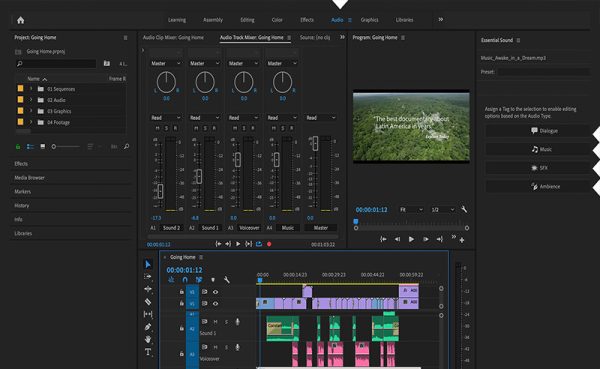Select the Track Select Forward tool

pyautogui.click(x=148, y=276)
